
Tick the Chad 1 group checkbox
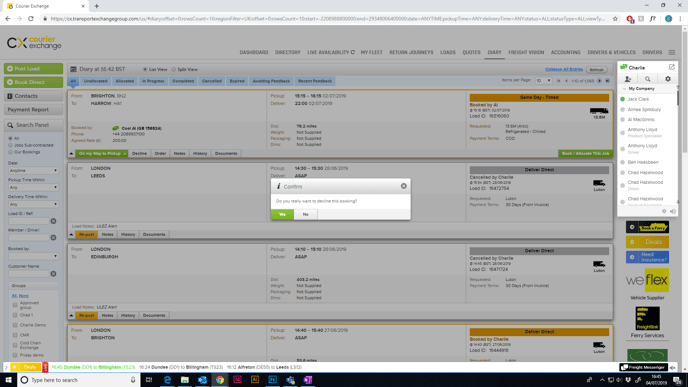pos(15,315)
